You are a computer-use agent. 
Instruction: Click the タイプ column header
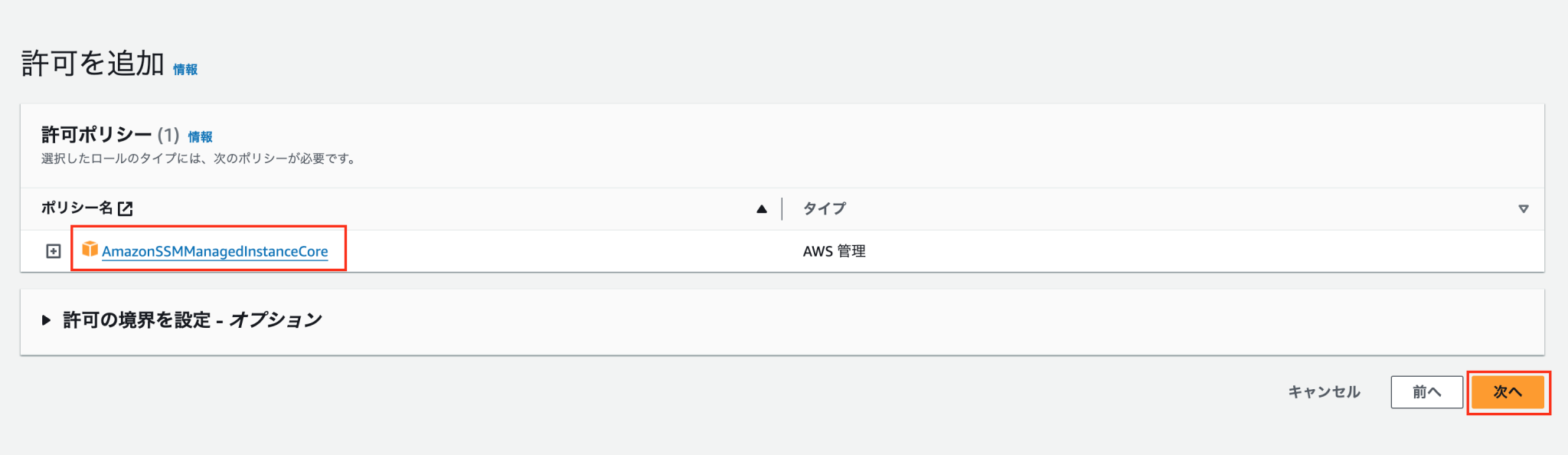[823, 208]
